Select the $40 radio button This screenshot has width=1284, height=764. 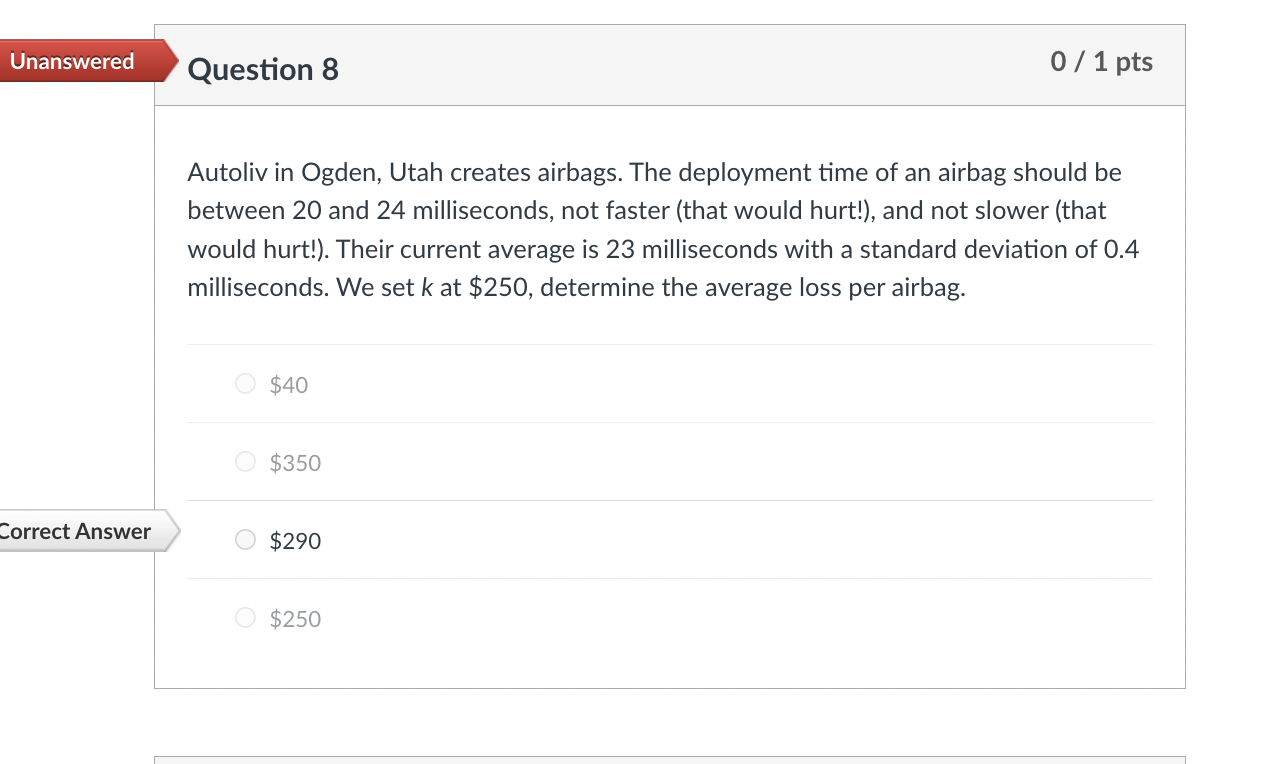(245, 384)
